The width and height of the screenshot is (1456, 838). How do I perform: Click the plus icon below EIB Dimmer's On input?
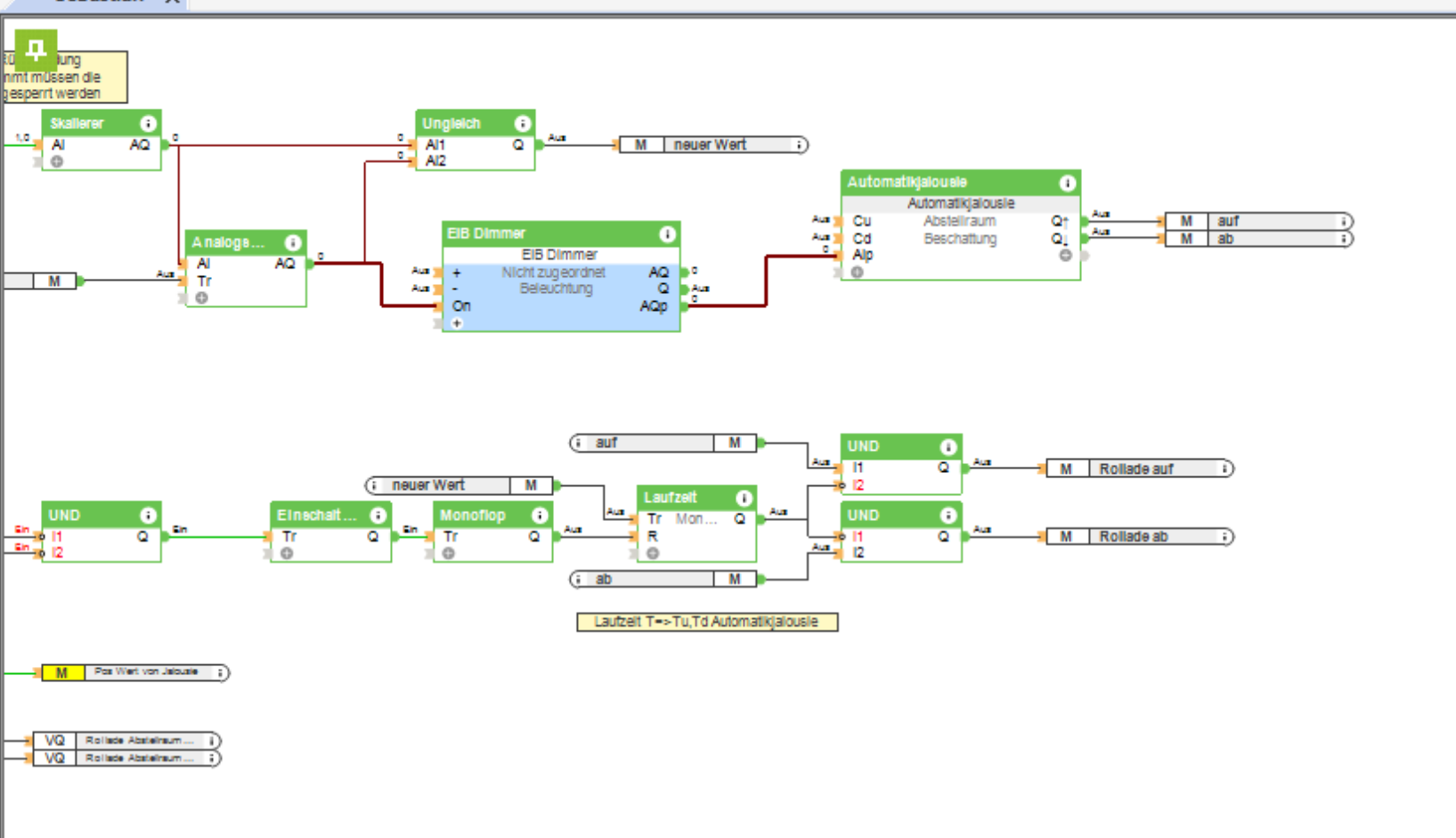[x=457, y=323]
